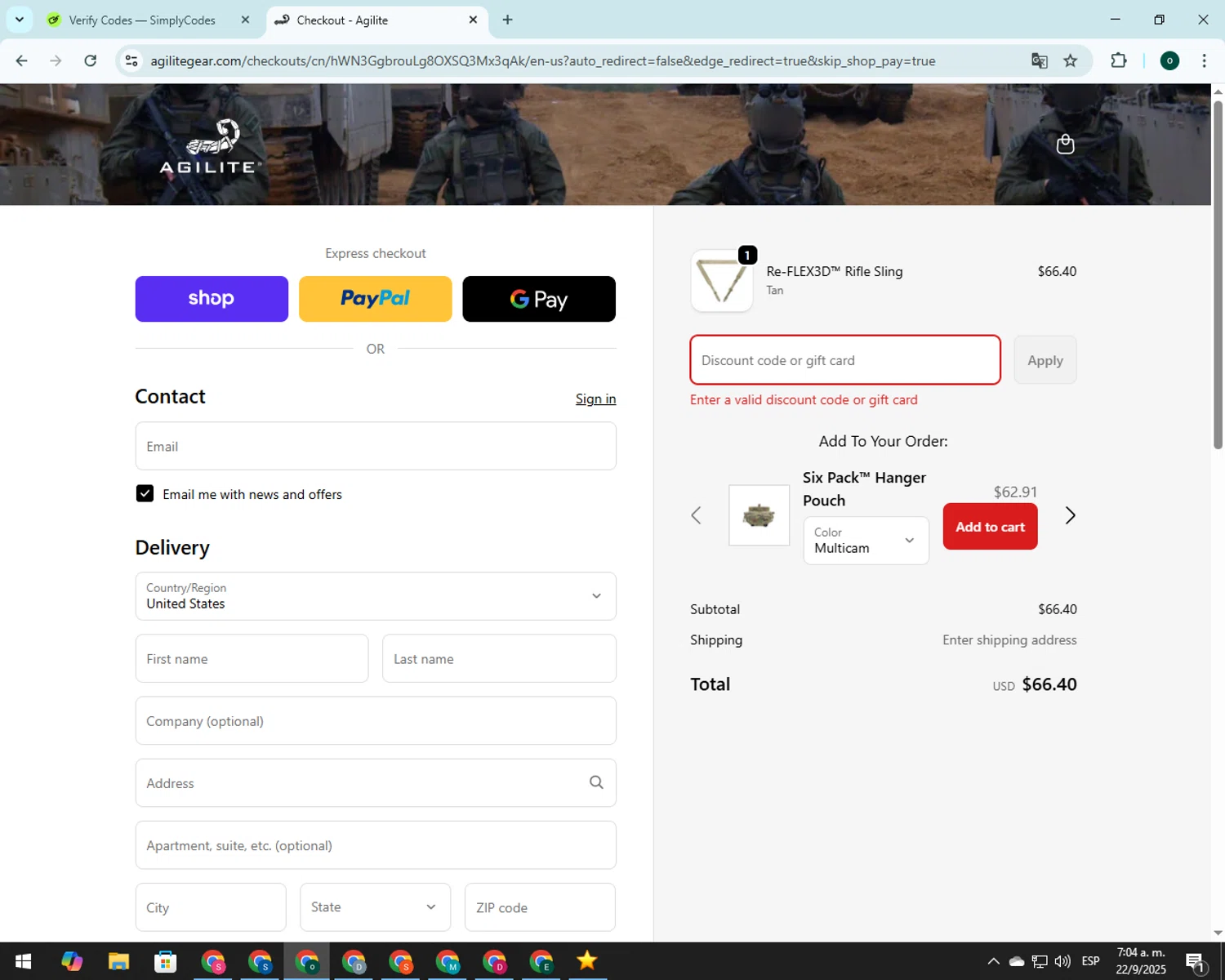The width and height of the screenshot is (1225, 980).
Task: Open the Chrome profile avatar
Action: click(1169, 60)
